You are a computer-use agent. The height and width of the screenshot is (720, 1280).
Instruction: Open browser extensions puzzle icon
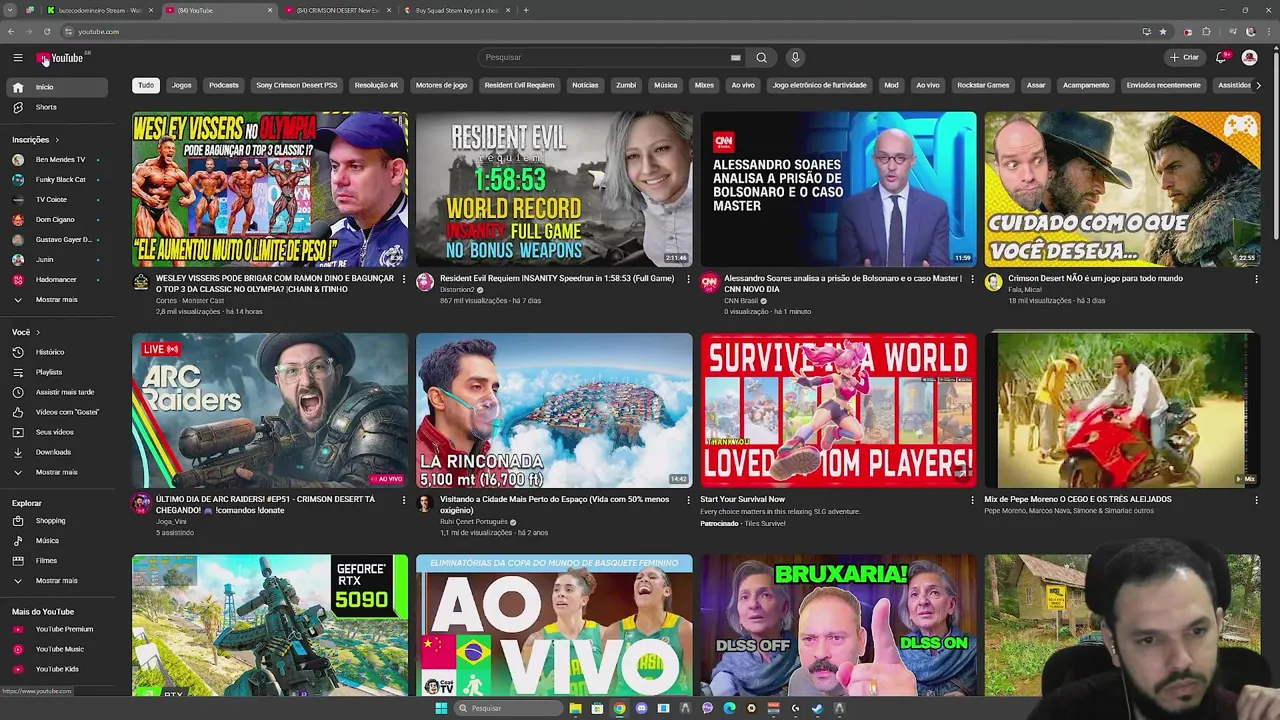(1207, 32)
